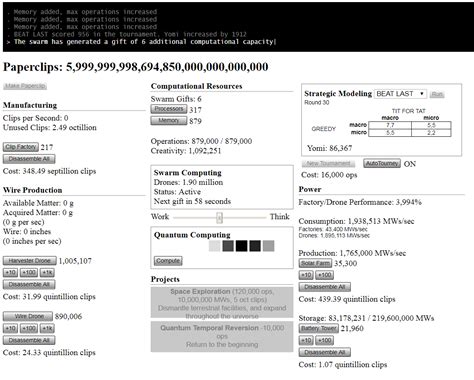Click Unused Clips: 2.49 octillion text

click(50, 128)
